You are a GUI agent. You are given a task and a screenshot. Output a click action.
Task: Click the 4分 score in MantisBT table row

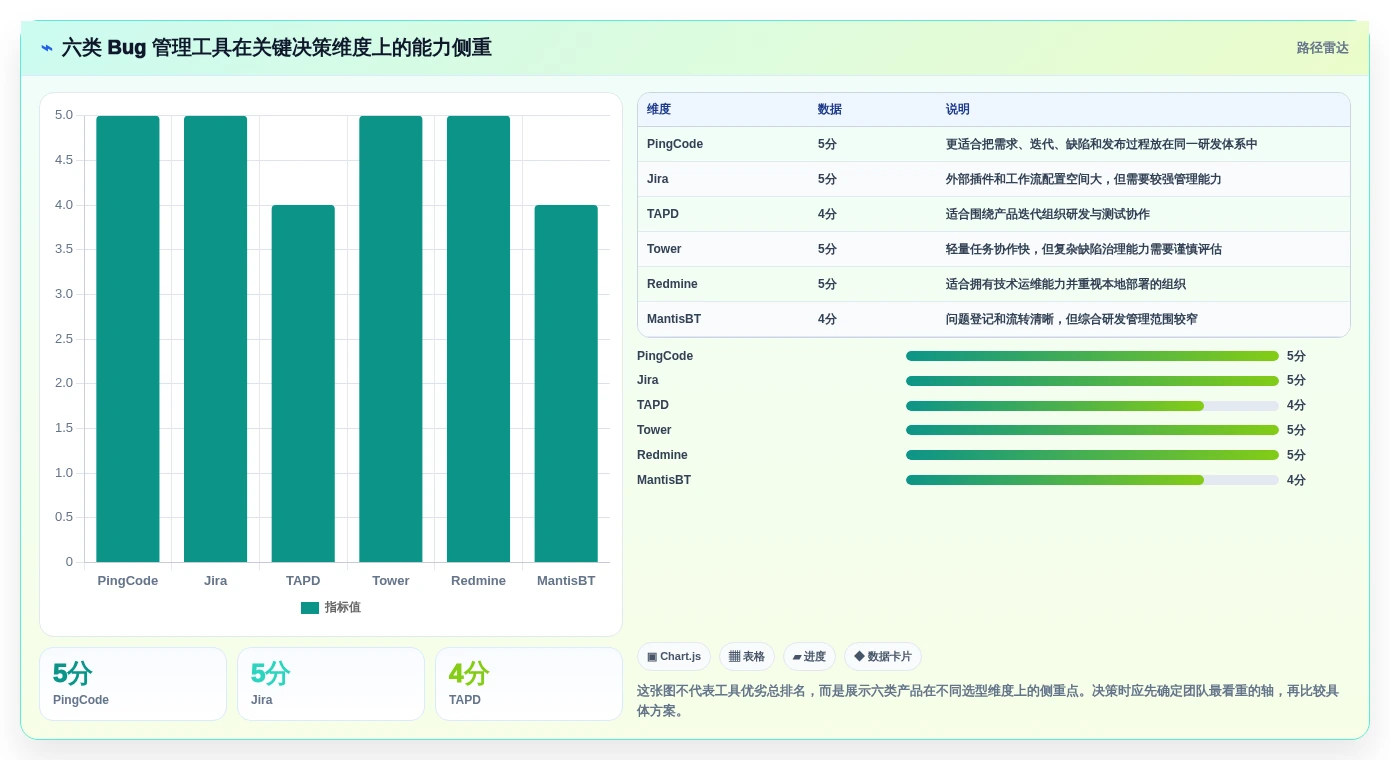[827, 319]
